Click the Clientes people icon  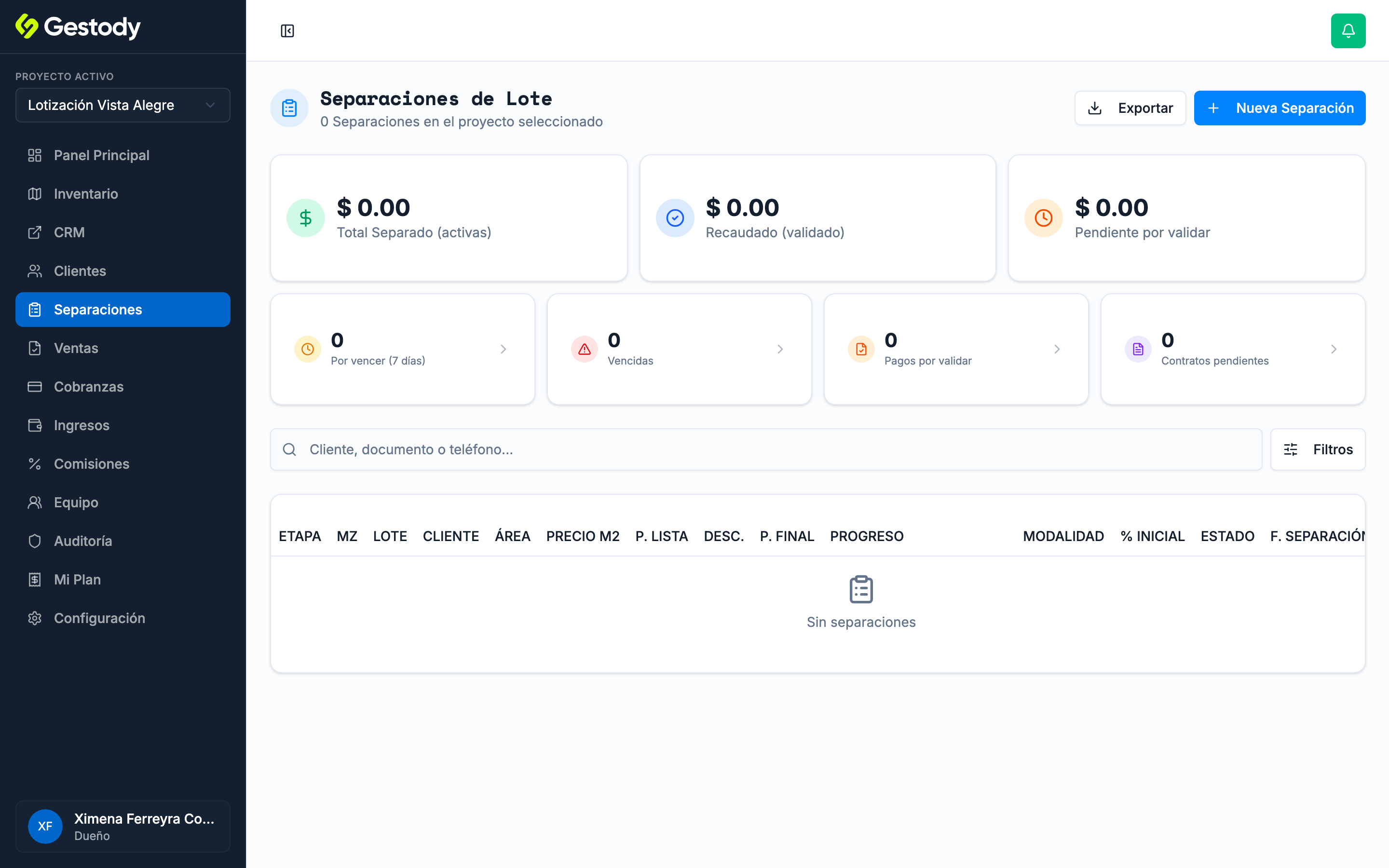pyautogui.click(x=35, y=271)
